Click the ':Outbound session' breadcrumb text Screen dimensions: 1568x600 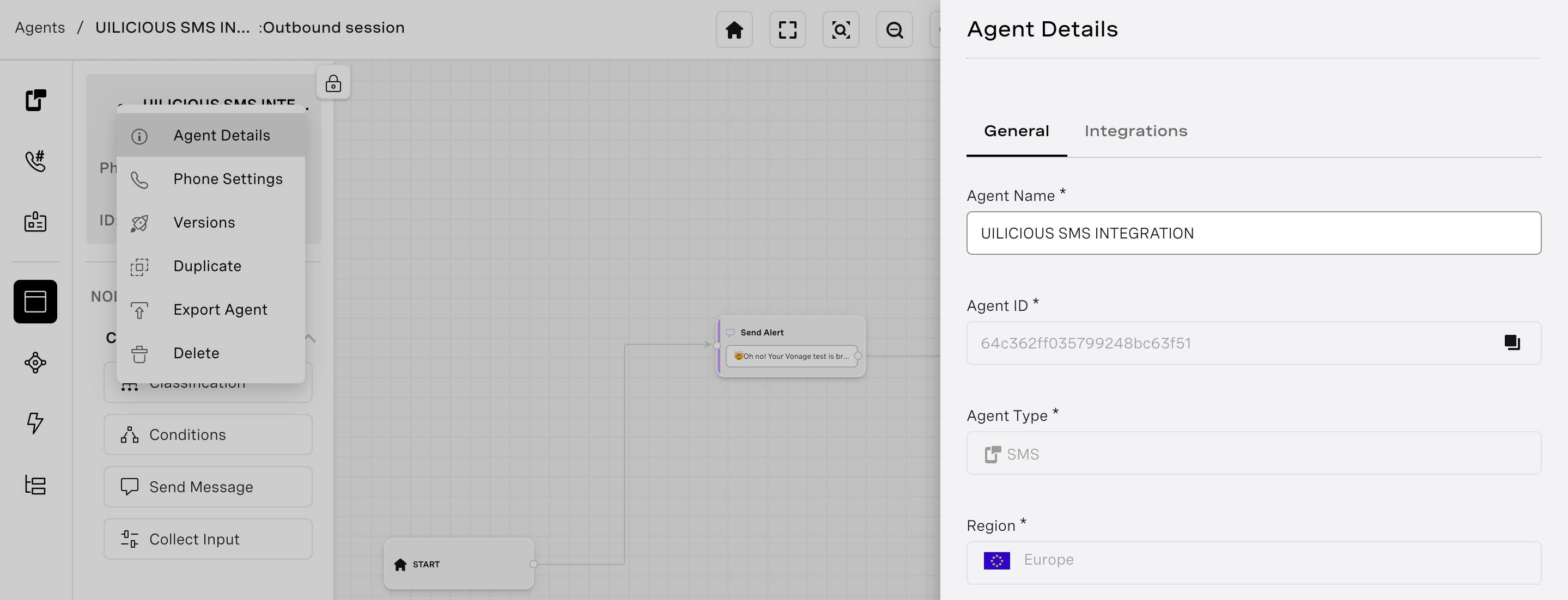pyautogui.click(x=331, y=27)
